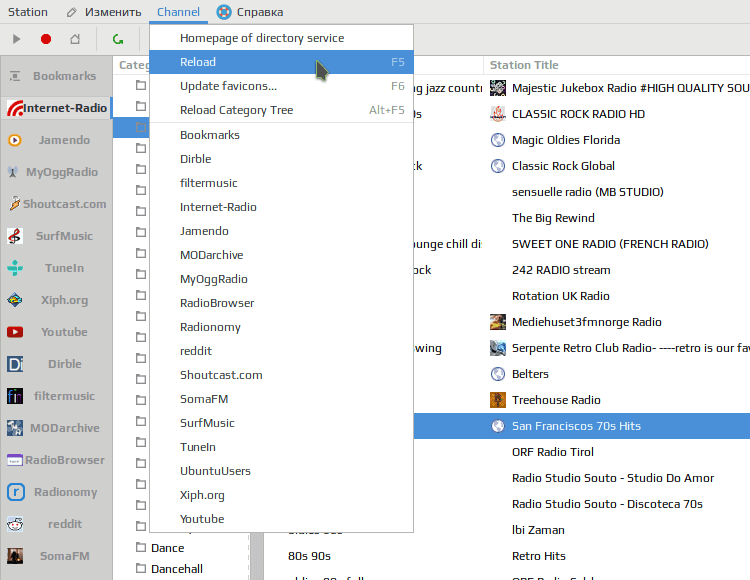
Task: Open the SomaFM channel icon
Action: pyautogui.click(x=15, y=556)
